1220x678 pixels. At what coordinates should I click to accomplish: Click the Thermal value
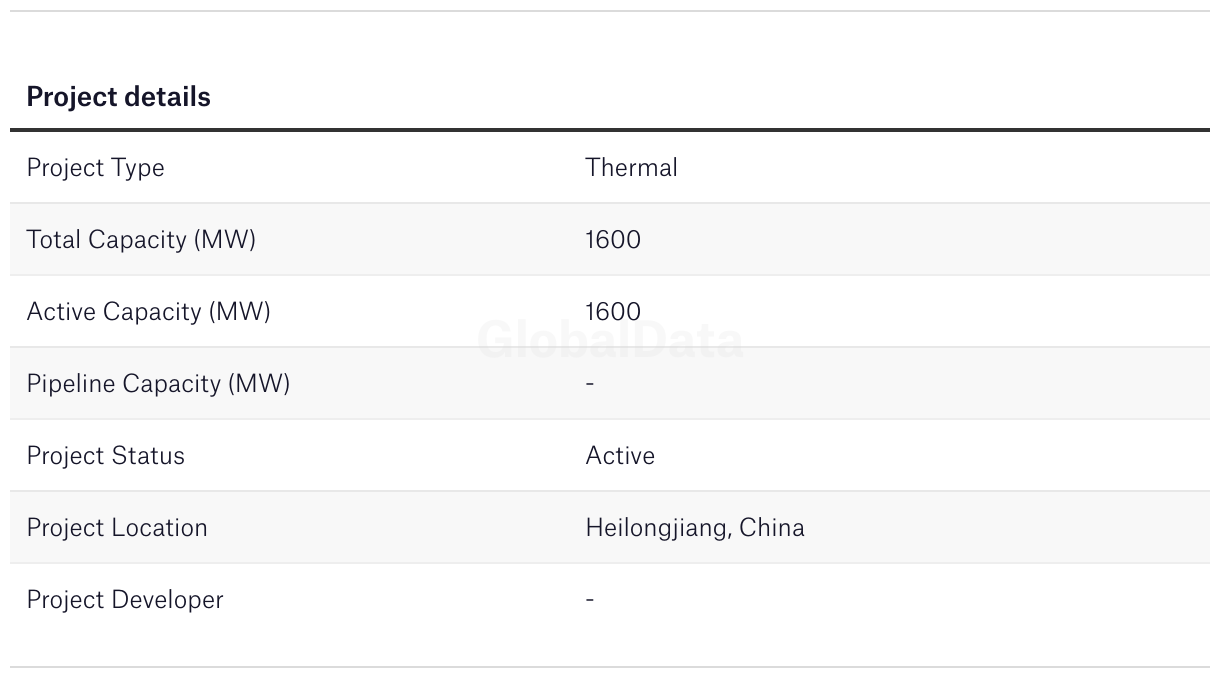click(631, 167)
